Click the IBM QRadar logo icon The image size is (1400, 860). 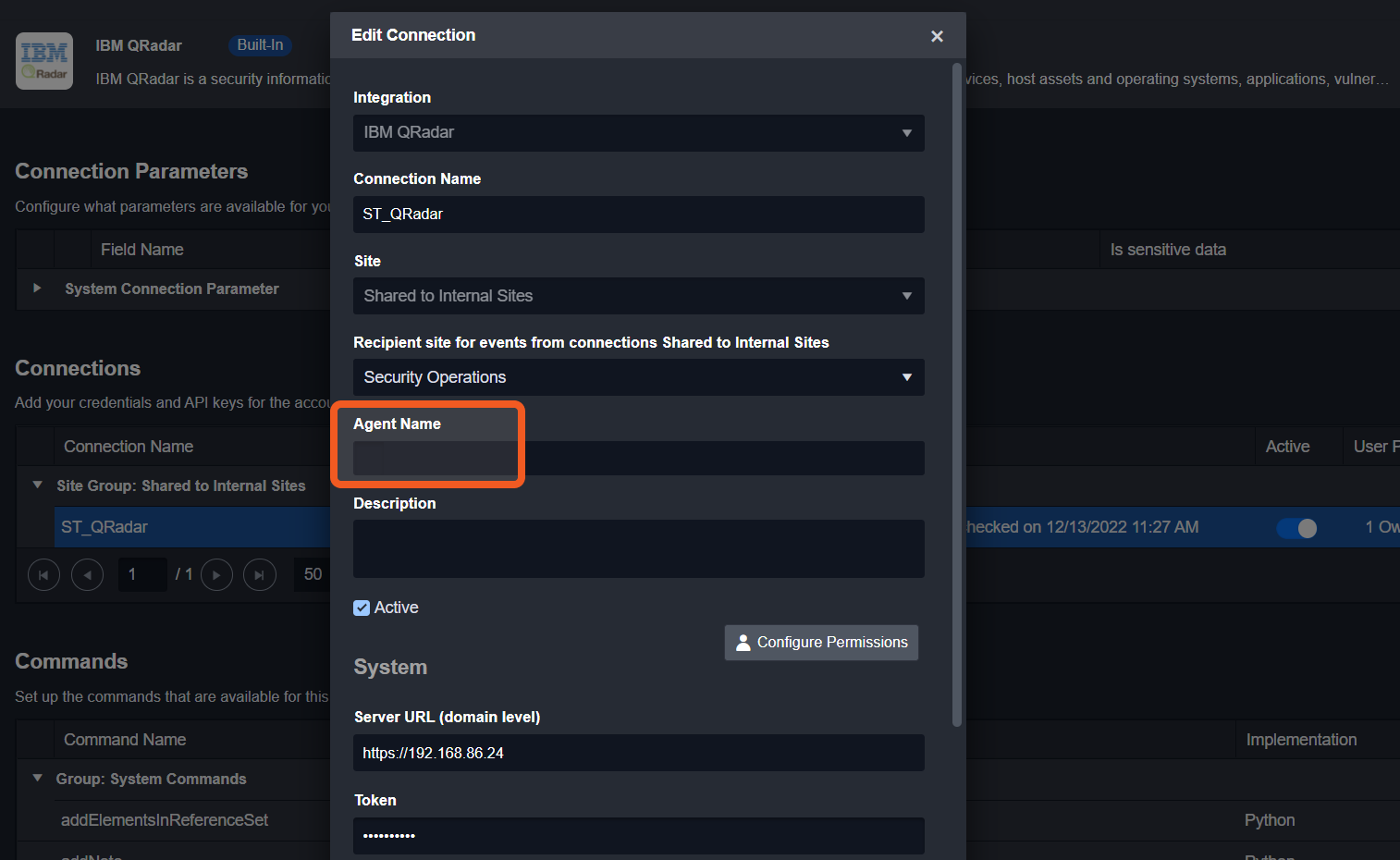[44, 61]
